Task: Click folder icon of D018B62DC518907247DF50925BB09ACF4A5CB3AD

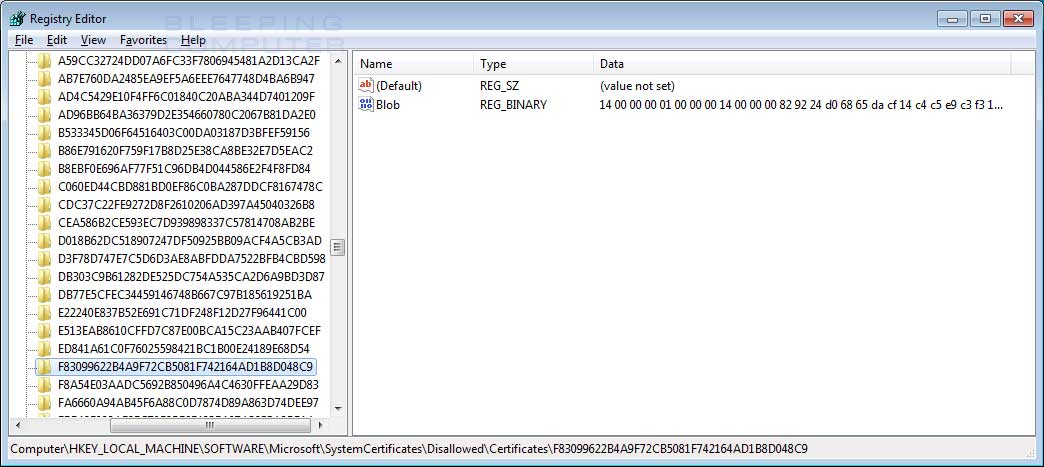Action: coord(45,240)
